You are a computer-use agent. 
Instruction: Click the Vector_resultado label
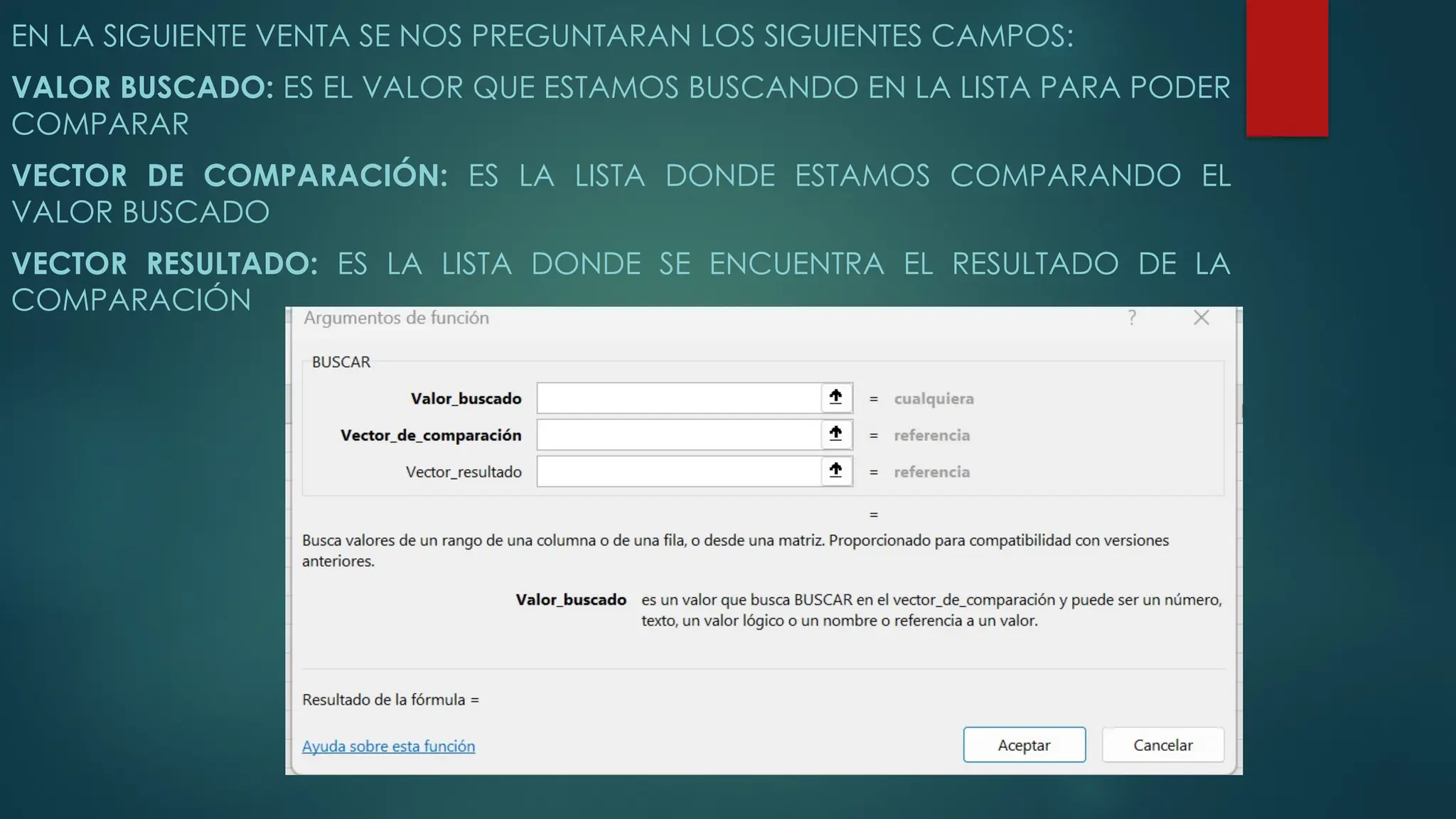coord(464,472)
